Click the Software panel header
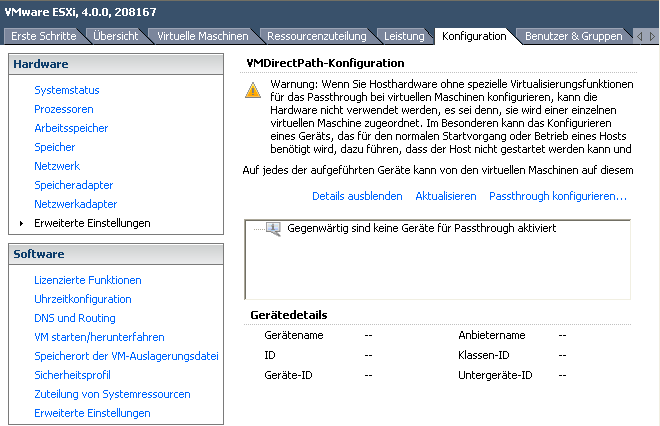Viewport: 660px width, 426px height. 116,254
